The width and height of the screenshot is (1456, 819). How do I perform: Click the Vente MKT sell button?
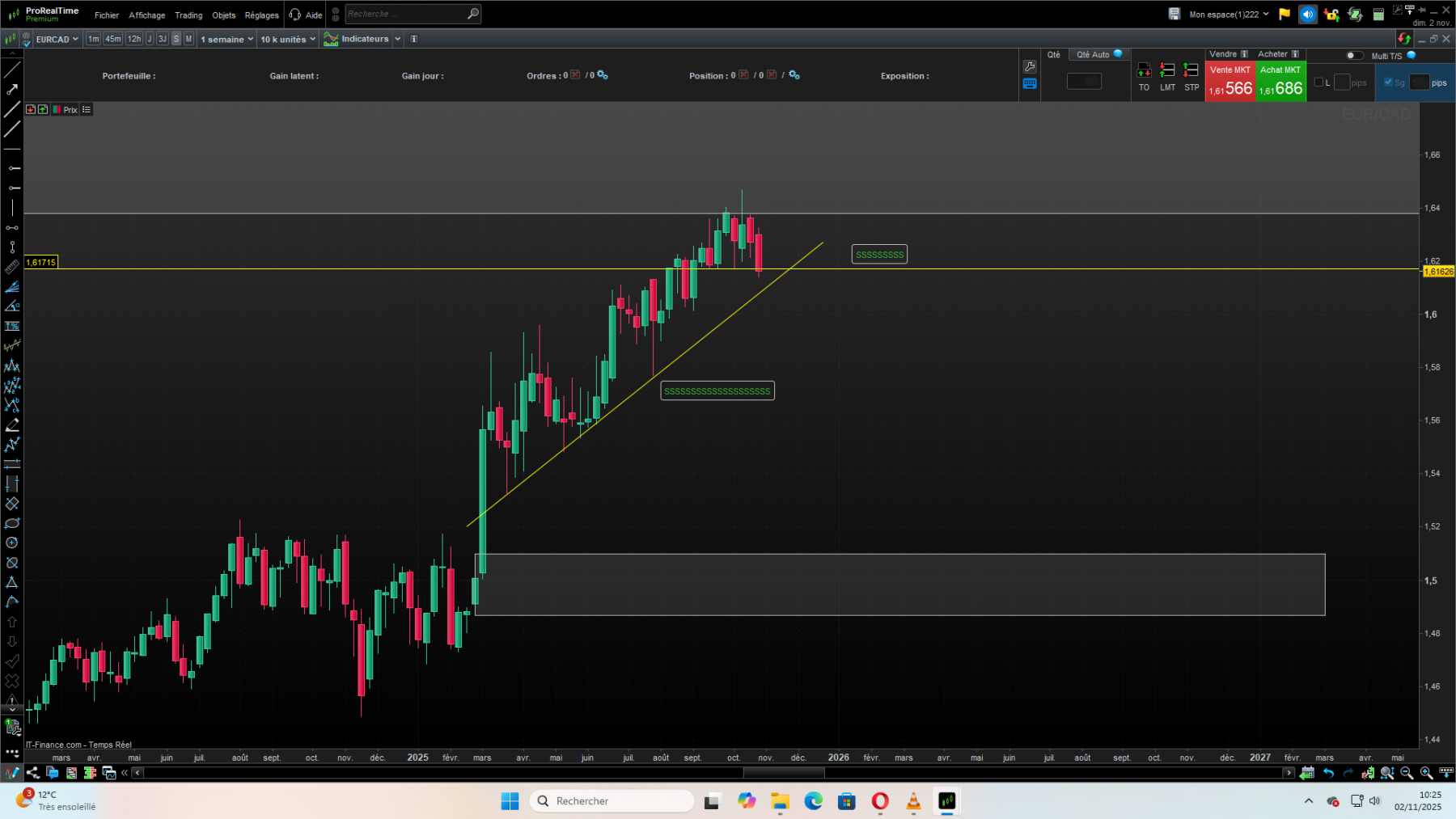pos(1230,81)
